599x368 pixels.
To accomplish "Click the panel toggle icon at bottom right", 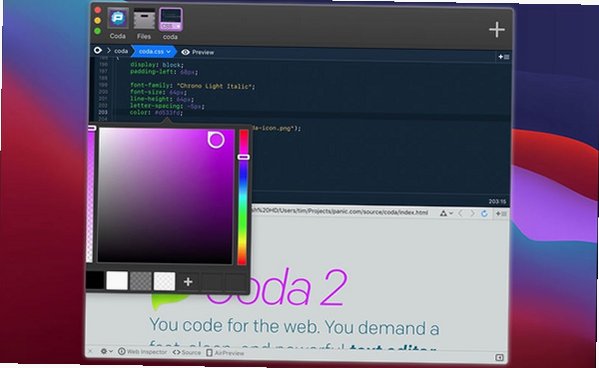I will [499, 357].
